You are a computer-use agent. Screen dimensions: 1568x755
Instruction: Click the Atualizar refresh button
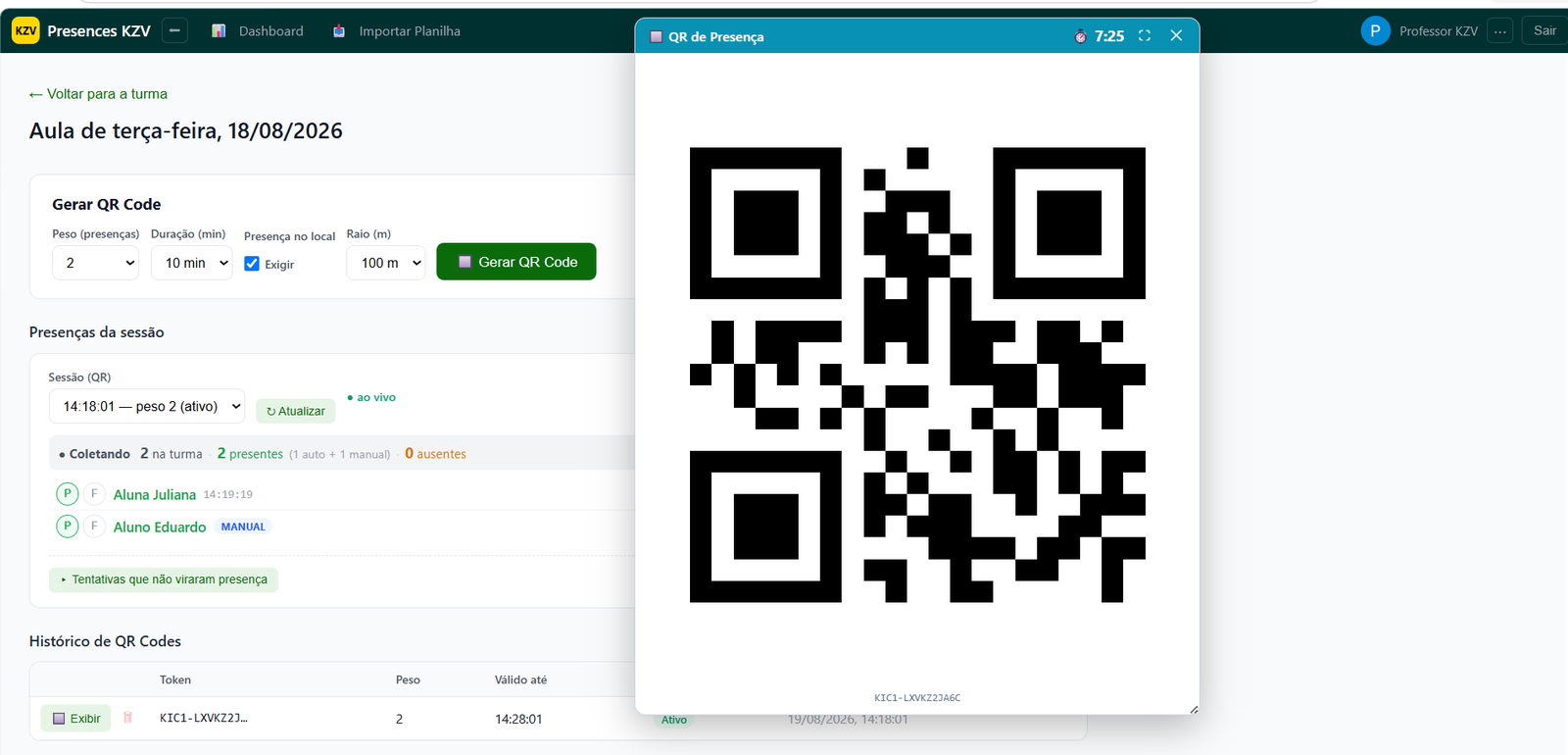point(295,411)
